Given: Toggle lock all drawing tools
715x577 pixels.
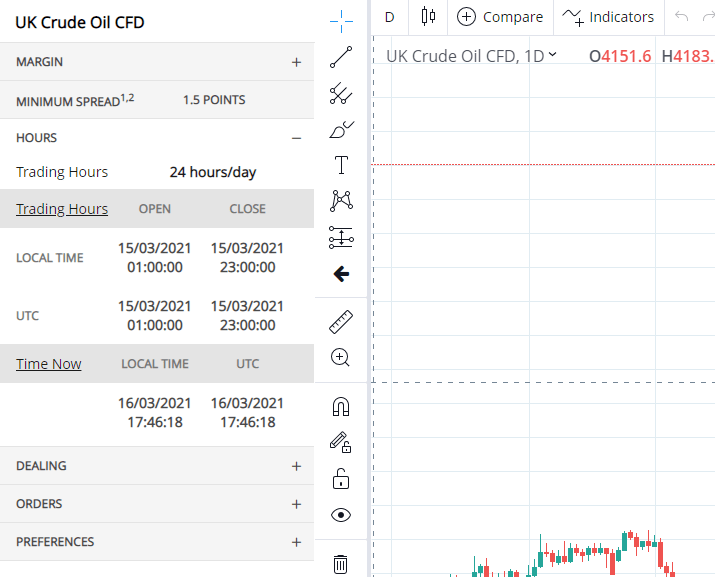Looking at the screenshot, I should pyautogui.click(x=341, y=479).
